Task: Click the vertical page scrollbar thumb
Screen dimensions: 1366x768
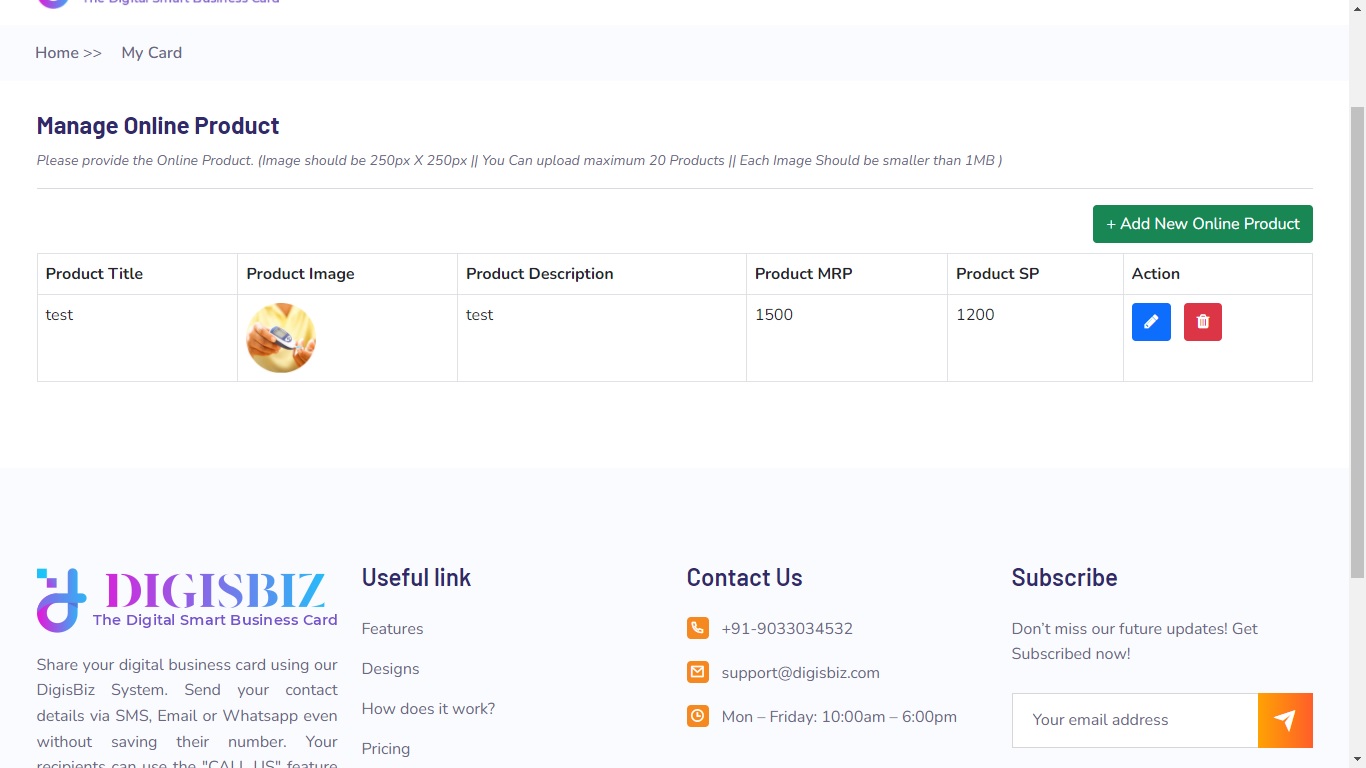Action: (1357, 340)
